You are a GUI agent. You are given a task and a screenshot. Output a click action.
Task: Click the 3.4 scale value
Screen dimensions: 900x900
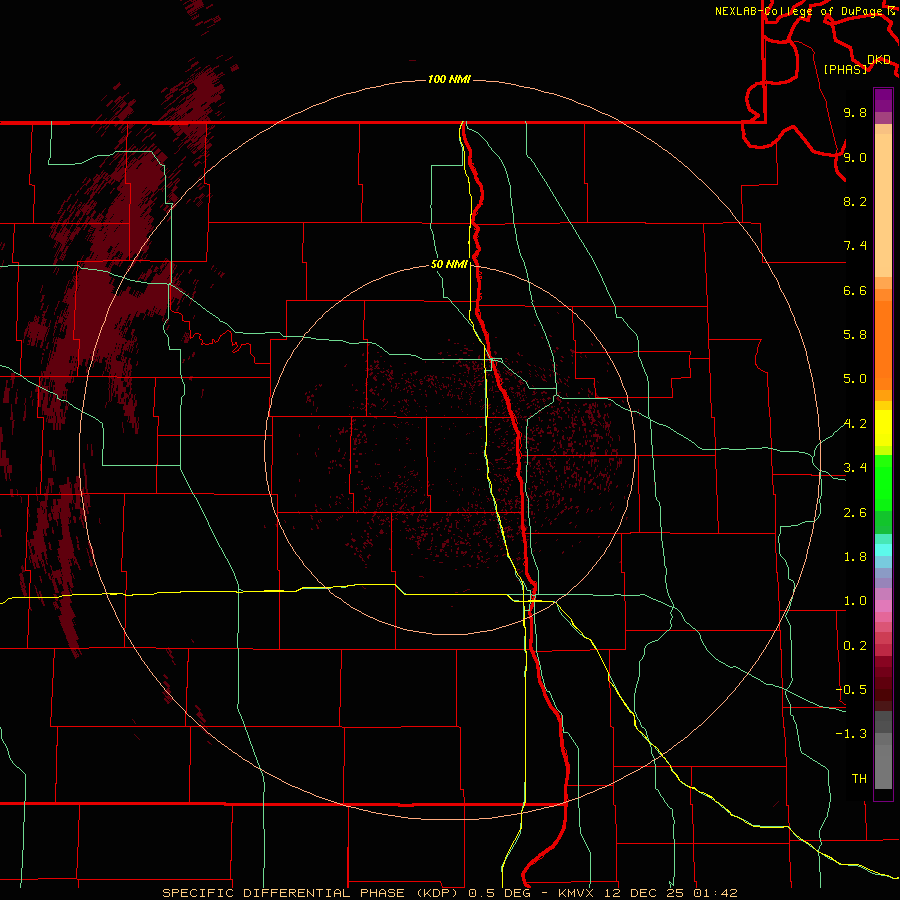coord(855,468)
